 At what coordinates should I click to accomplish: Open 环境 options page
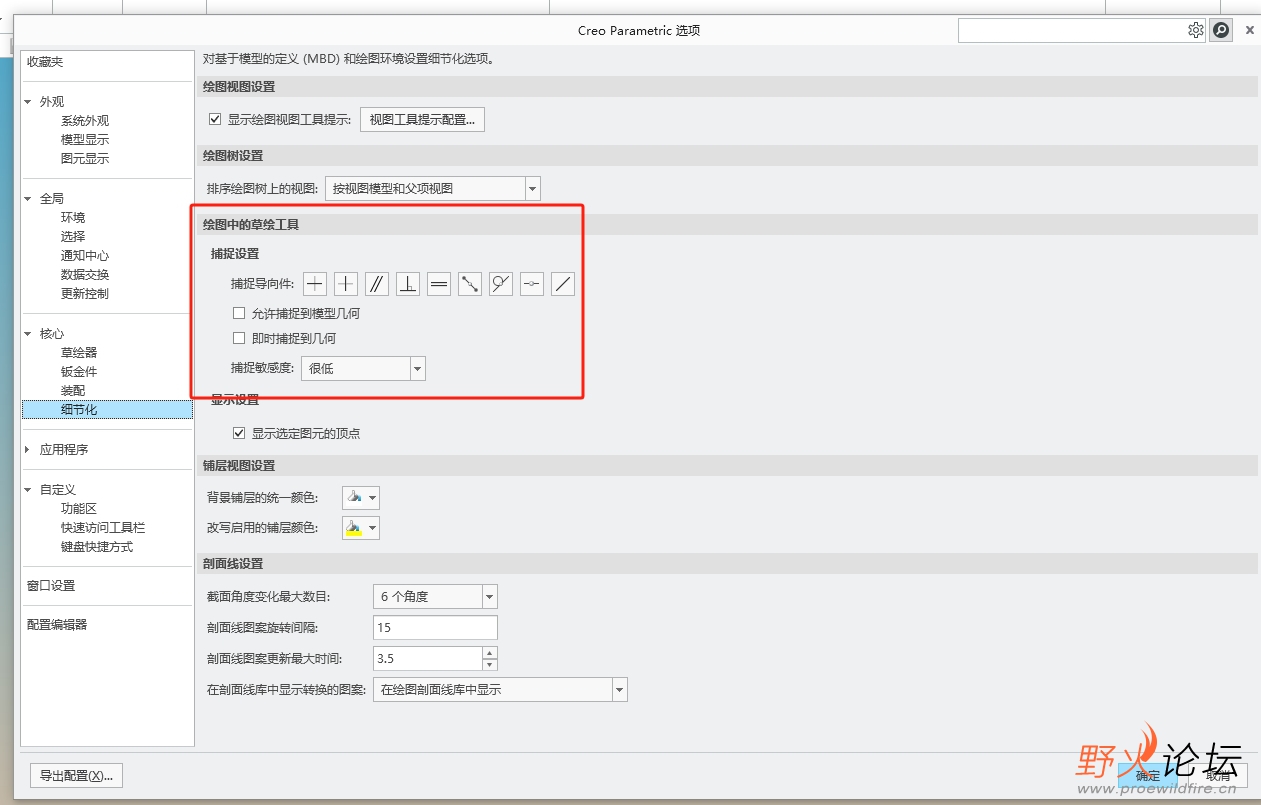click(x=73, y=218)
